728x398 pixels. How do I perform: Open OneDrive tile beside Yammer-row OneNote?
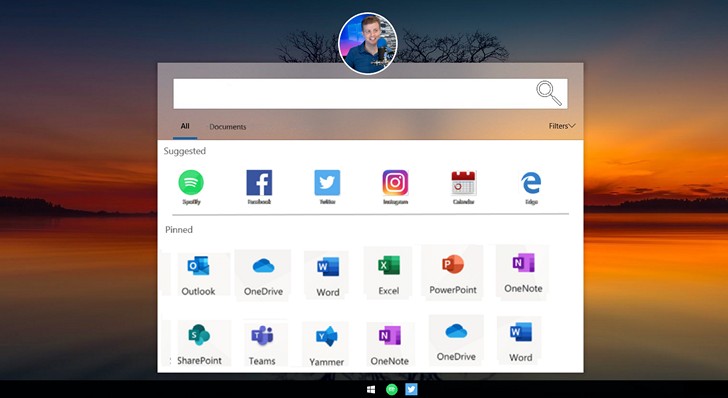point(456,340)
